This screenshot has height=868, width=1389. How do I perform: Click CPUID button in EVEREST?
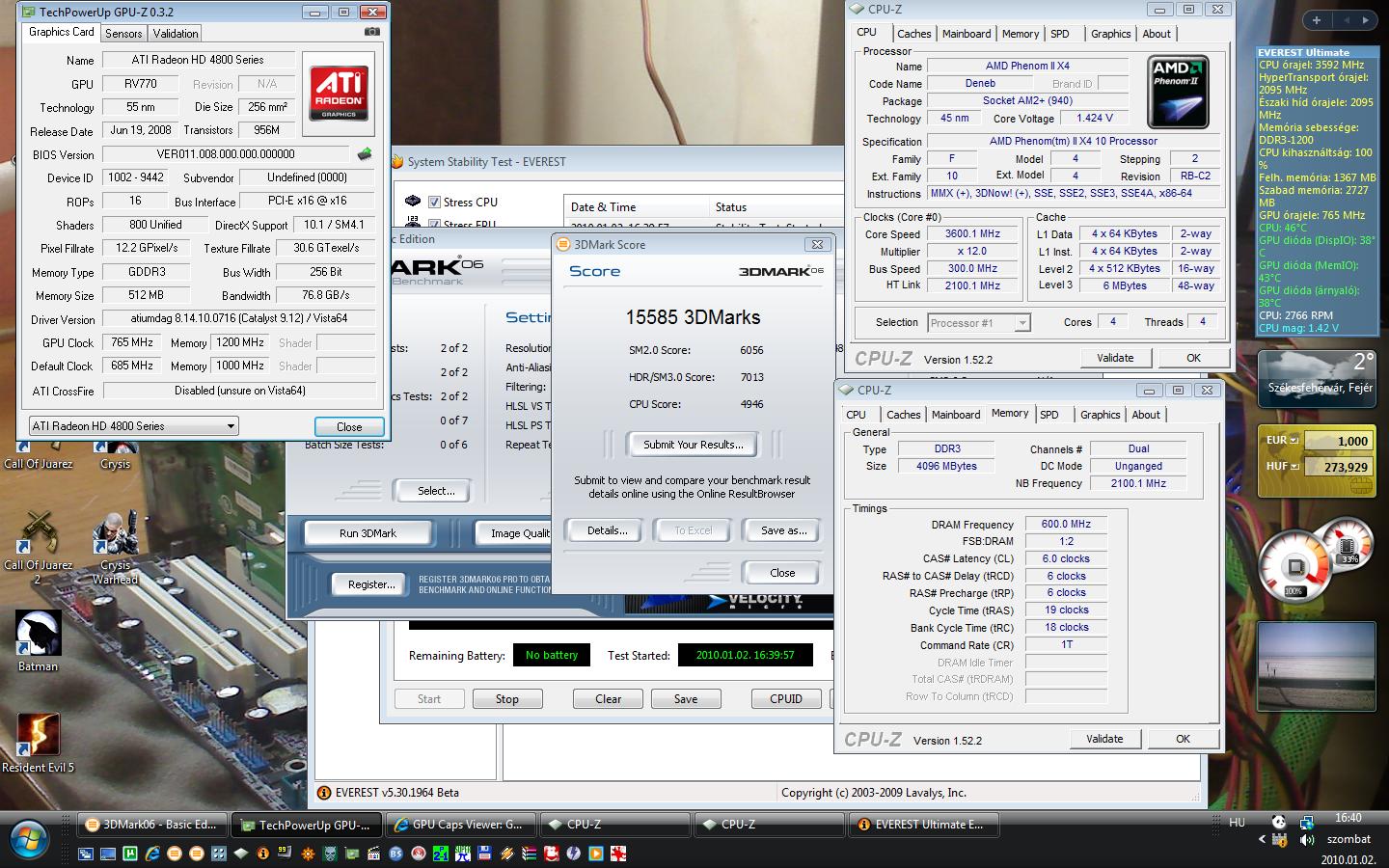[785, 699]
